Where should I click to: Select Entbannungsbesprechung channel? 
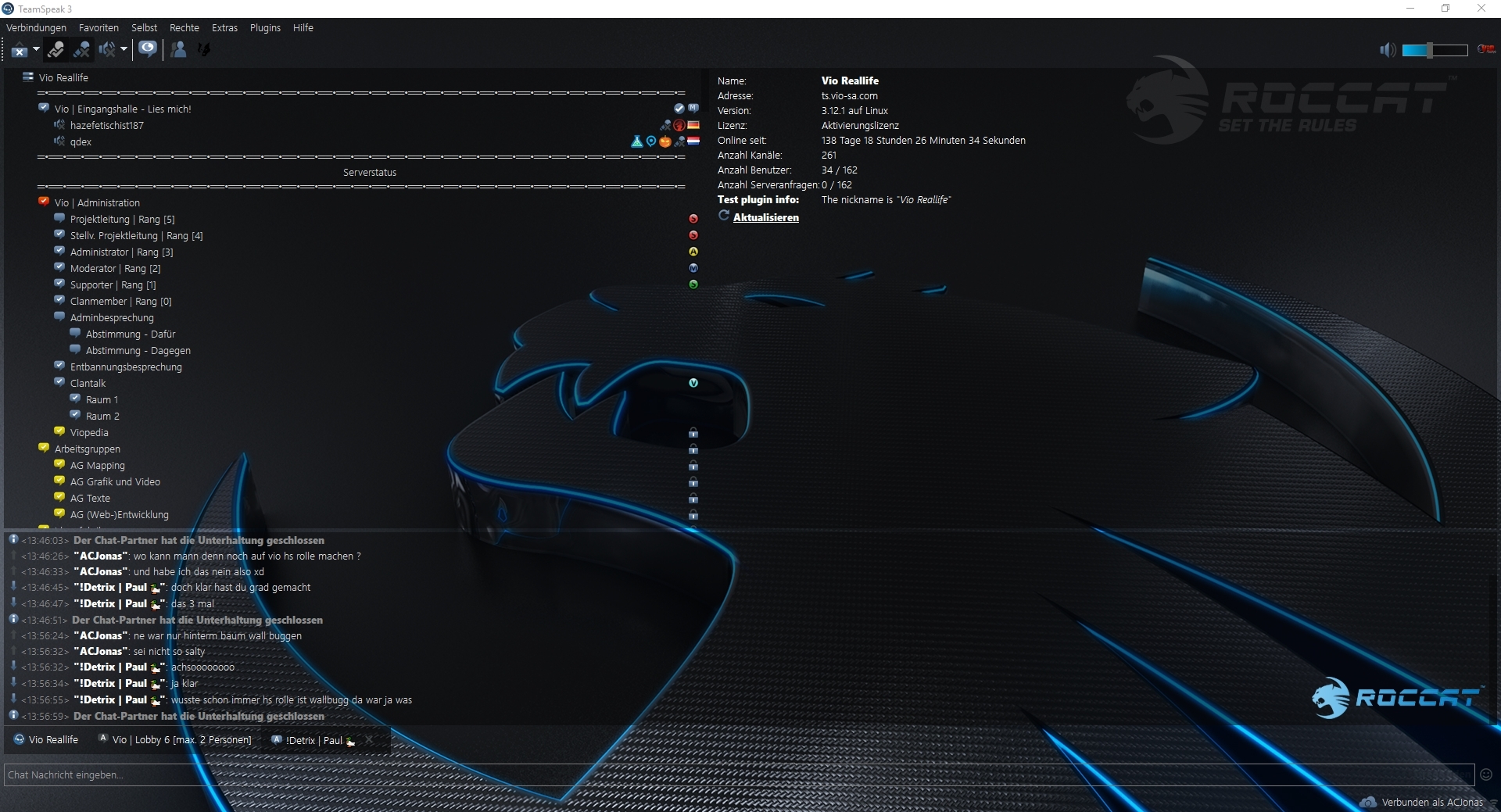(126, 367)
